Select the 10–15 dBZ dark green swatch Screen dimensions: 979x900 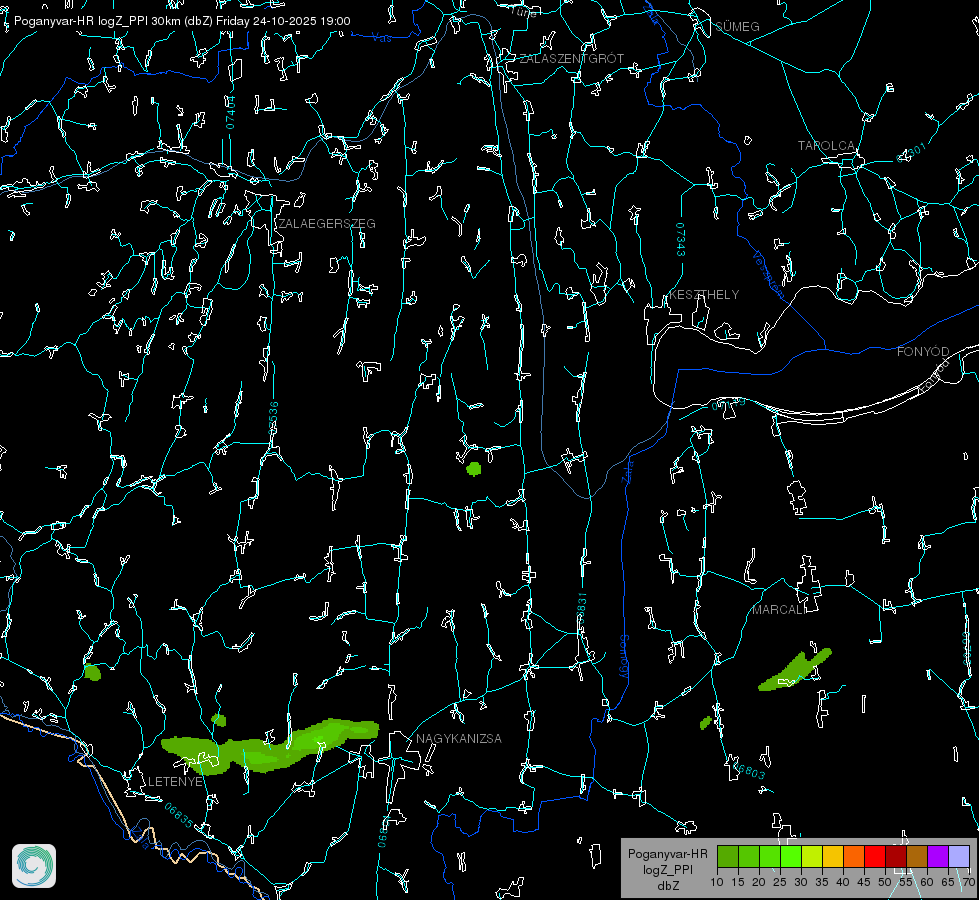coord(728,856)
